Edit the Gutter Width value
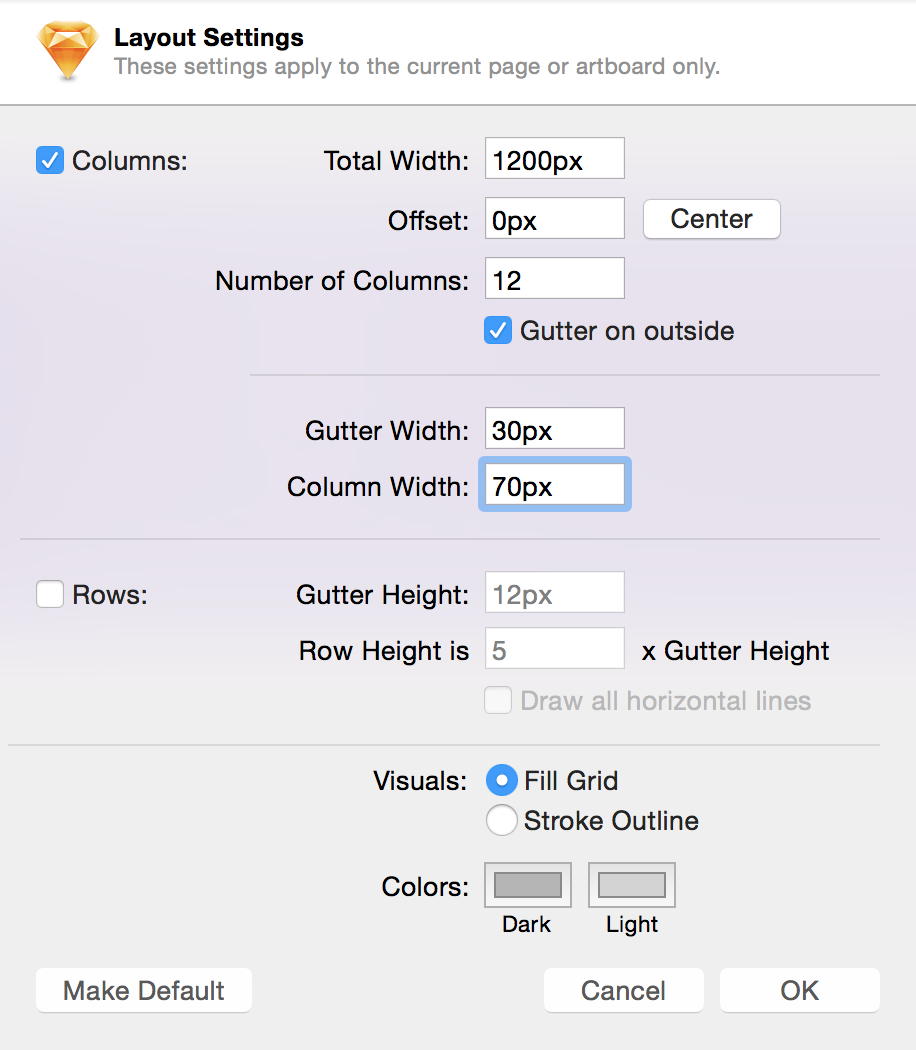Screen dimensions: 916x1050 coord(554,428)
